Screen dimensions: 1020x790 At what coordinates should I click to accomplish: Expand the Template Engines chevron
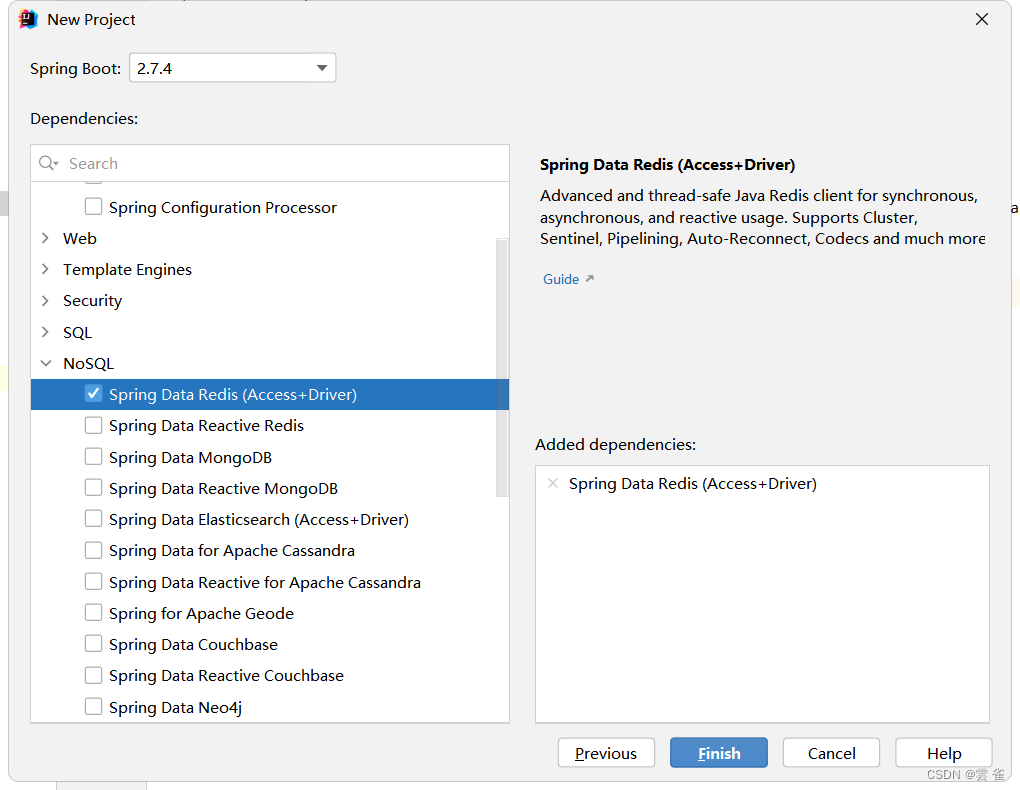pos(45,269)
